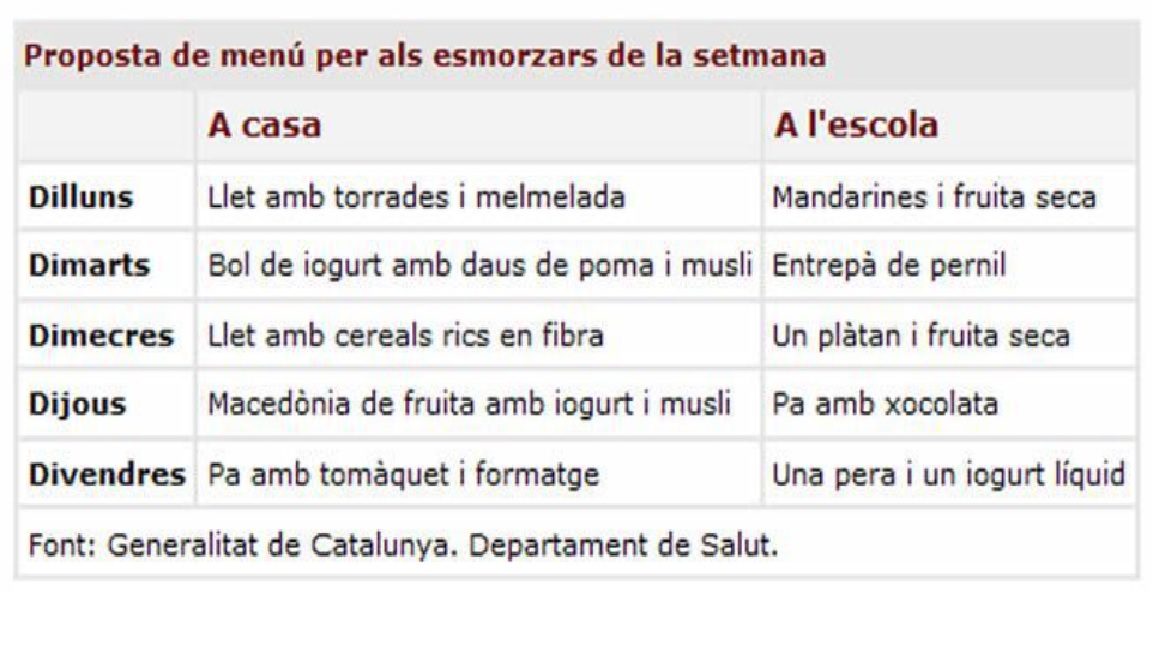Click 'Mandarines i fruita seca' cell
Screen dimensions: 1152x648
pos(934,196)
